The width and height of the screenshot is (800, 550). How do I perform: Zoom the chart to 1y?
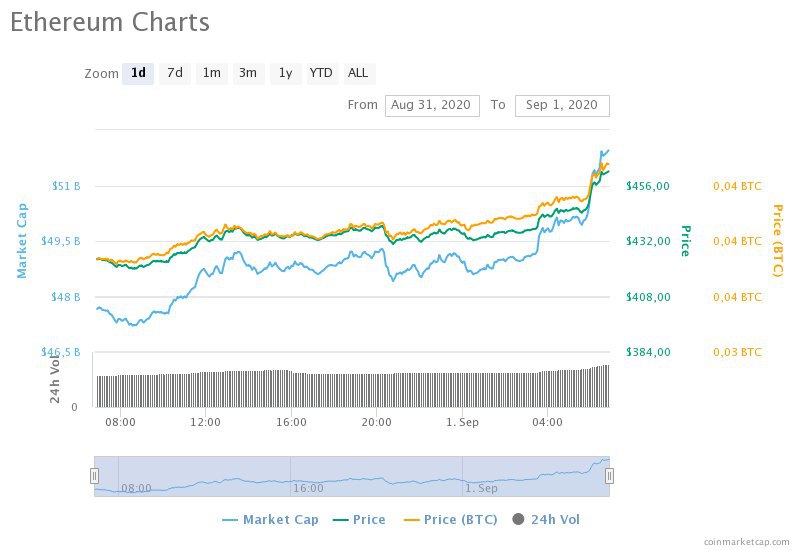[x=285, y=73]
